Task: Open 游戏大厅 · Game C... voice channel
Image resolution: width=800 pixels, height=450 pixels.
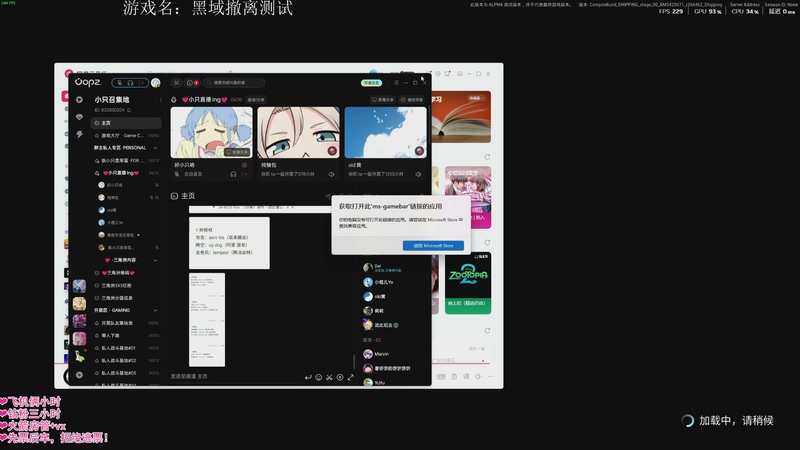Action: pos(126,135)
